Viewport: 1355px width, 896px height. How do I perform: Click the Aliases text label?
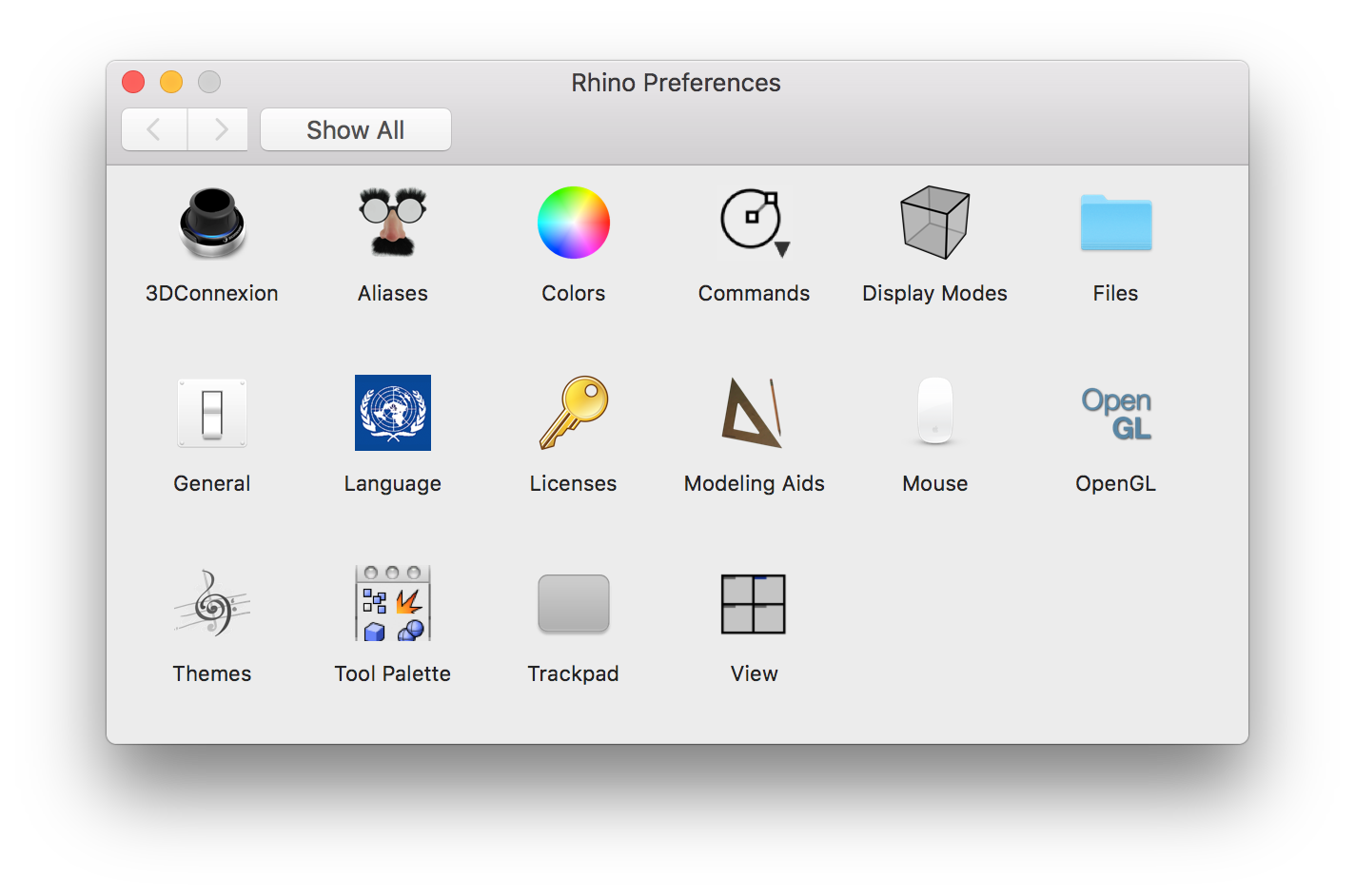(393, 293)
